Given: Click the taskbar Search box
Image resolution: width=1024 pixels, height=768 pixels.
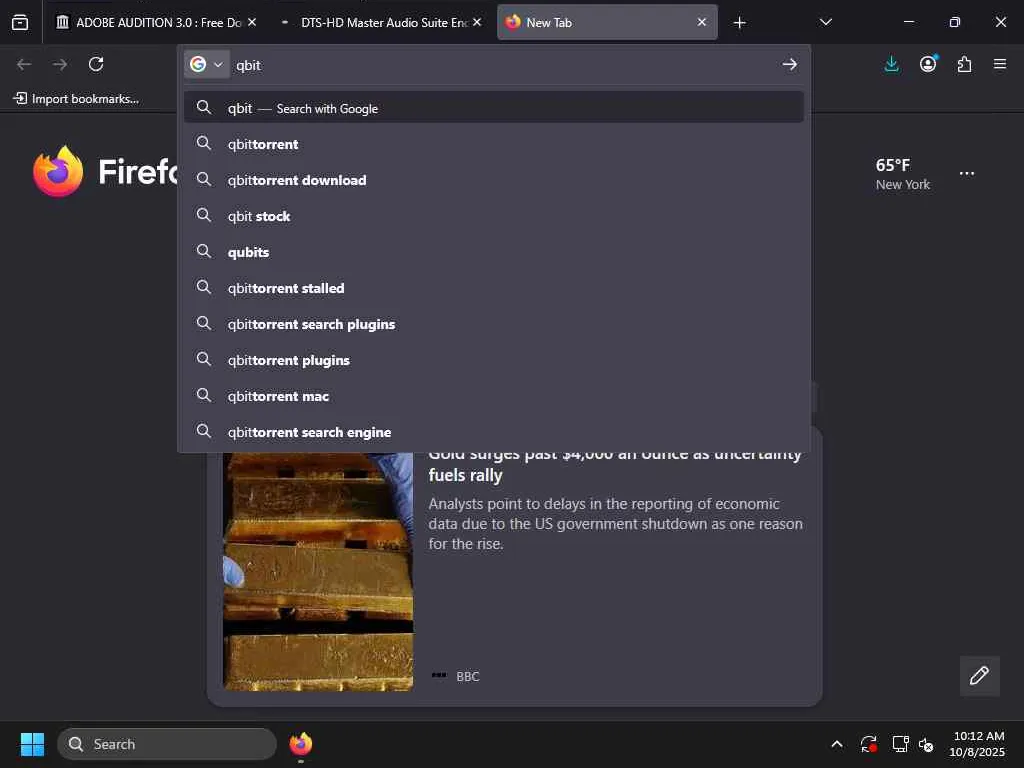Looking at the screenshot, I should click(167, 744).
